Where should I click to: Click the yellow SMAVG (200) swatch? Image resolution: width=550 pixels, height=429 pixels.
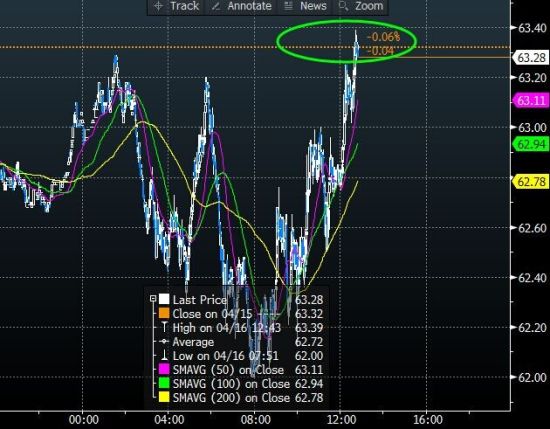[x=164, y=397]
